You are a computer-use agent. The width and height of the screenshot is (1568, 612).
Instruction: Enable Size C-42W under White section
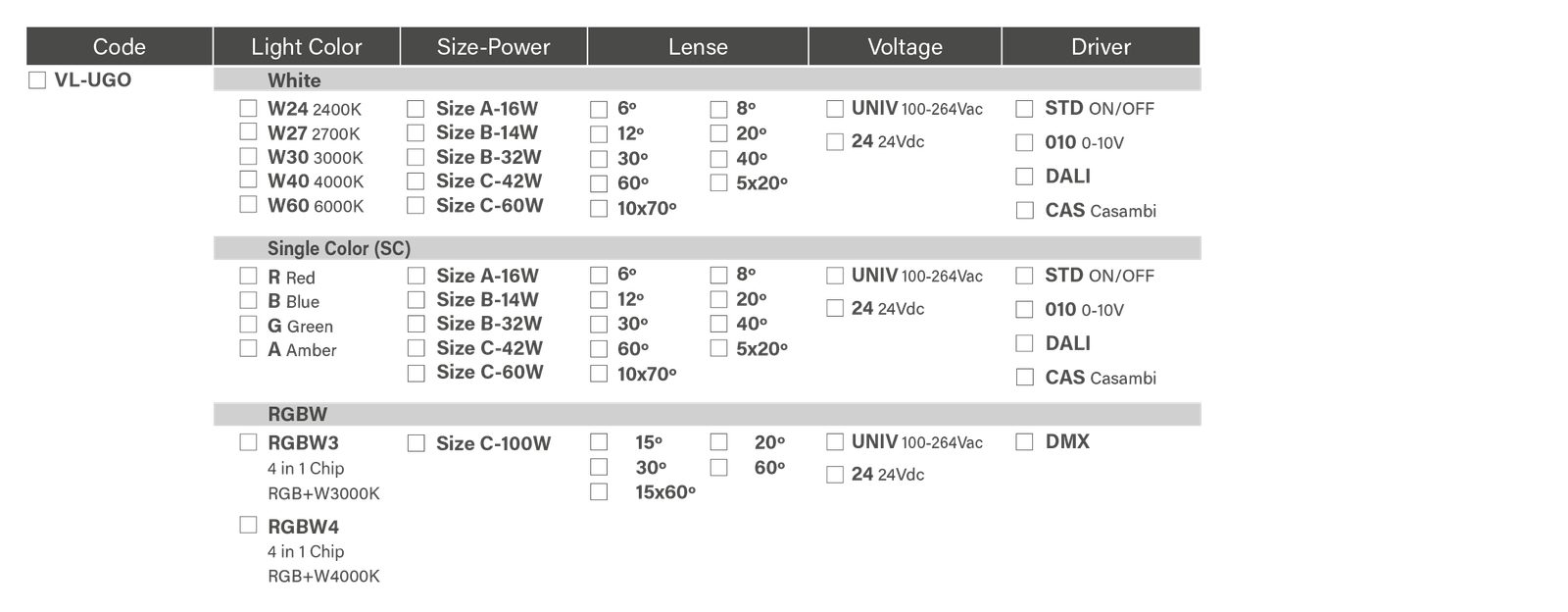(x=416, y=181)
